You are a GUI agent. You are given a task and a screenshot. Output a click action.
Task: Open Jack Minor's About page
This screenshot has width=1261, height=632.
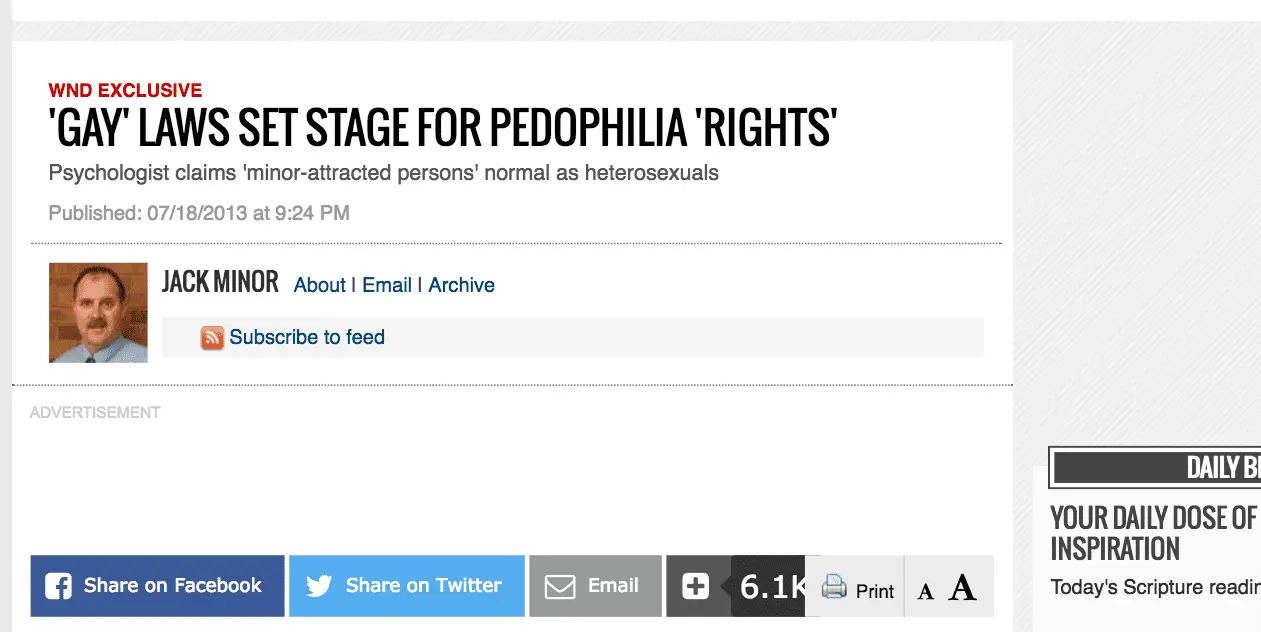(x=319, y=285)
